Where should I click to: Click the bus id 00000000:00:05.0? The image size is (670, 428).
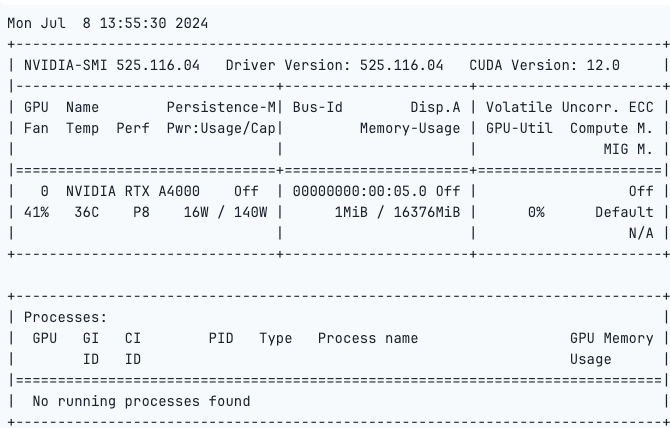pyautogui.click(x=360, y=191)
